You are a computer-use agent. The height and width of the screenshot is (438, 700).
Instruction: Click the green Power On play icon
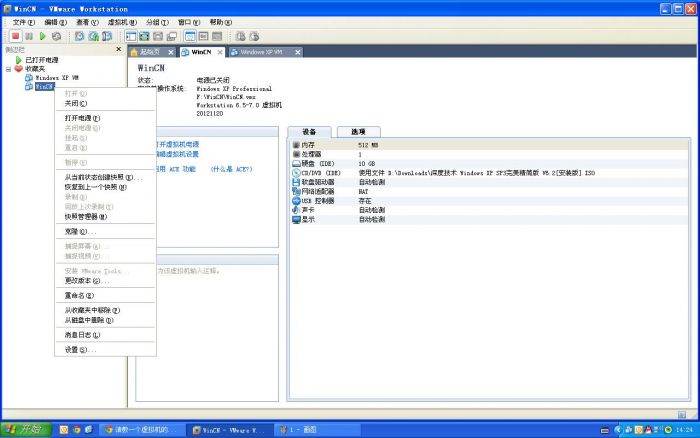(x=43, y=36)
